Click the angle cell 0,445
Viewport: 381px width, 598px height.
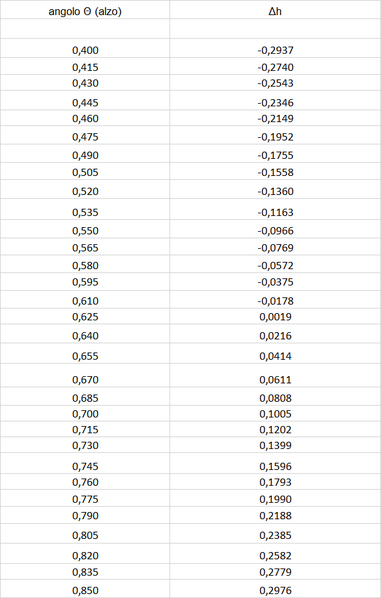85,103
